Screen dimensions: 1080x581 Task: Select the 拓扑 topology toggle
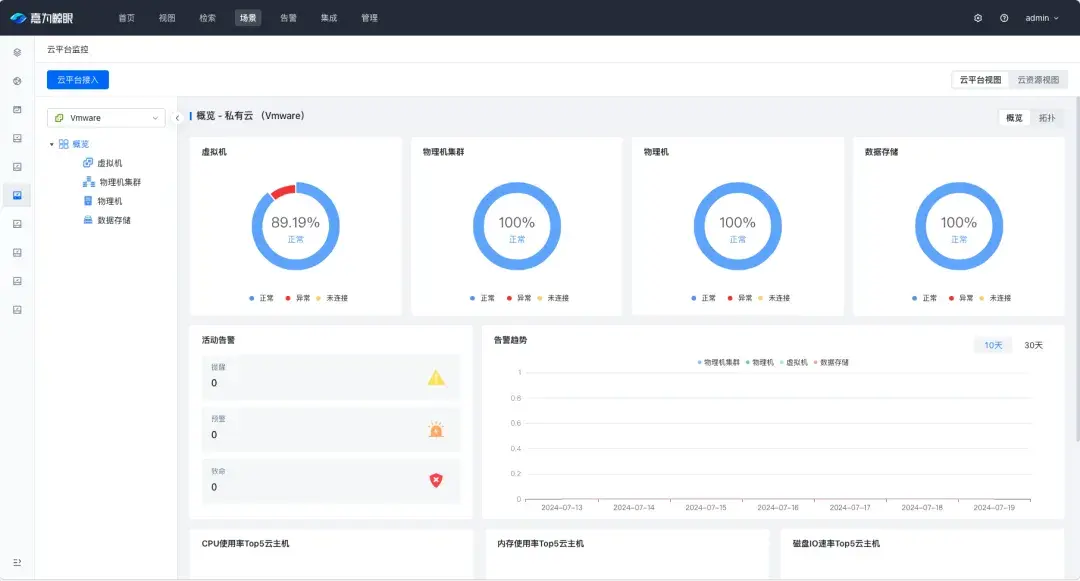click(1047, 118)
